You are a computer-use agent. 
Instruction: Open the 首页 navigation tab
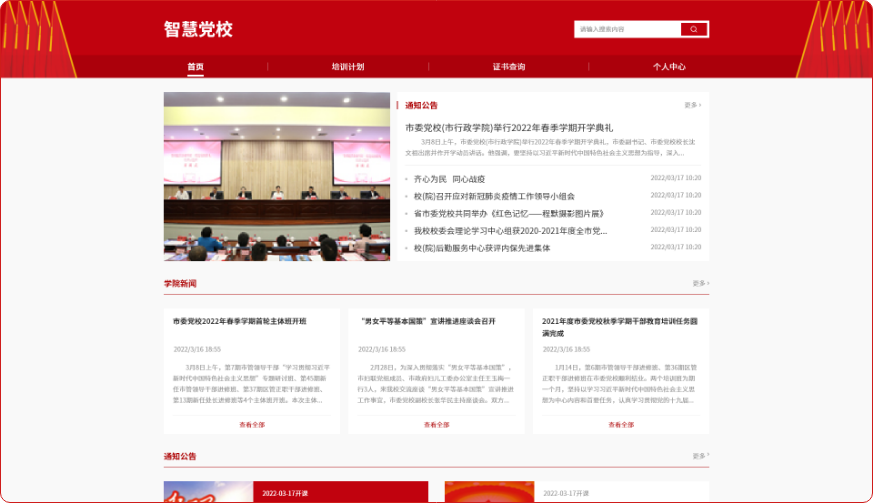click(195, 66)
